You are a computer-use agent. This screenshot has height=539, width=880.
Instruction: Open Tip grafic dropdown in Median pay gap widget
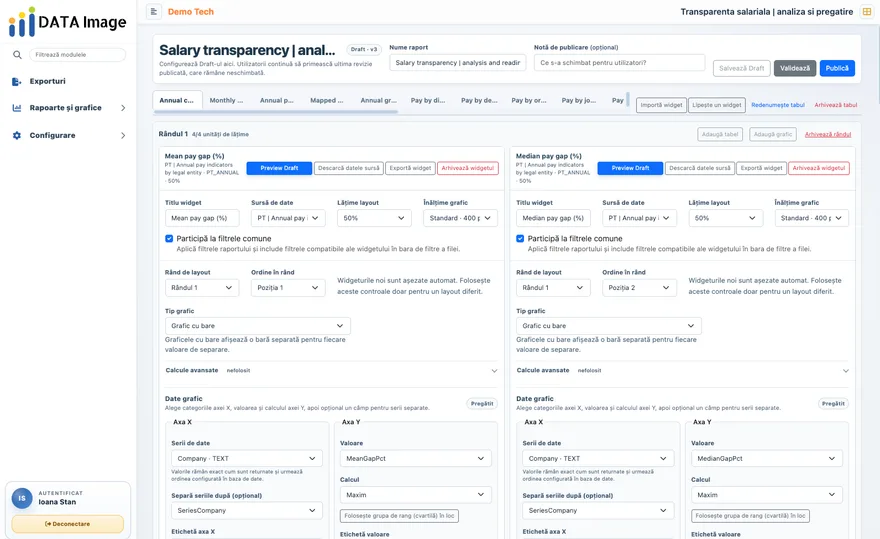coord(608,326)
